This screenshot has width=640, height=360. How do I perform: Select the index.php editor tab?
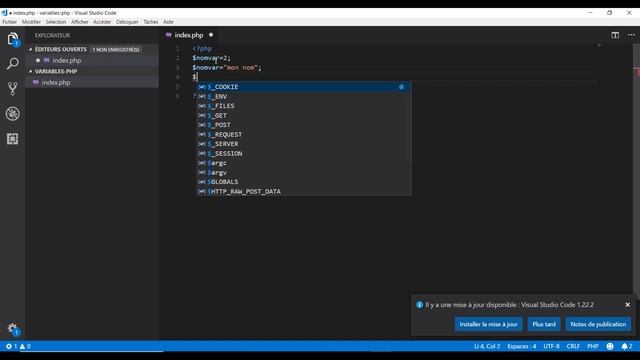(x=188, y=35)
